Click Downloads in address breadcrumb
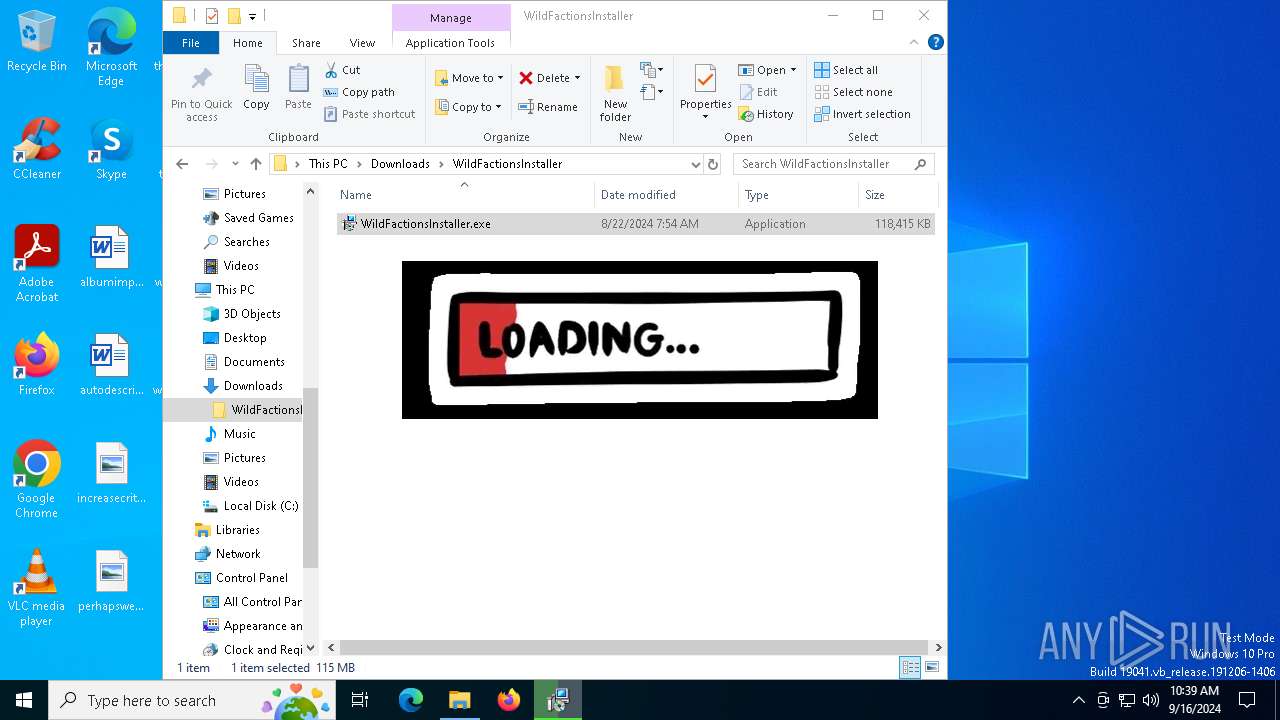The height and width of the screenshot is (720, 1280). click(400, 164)
